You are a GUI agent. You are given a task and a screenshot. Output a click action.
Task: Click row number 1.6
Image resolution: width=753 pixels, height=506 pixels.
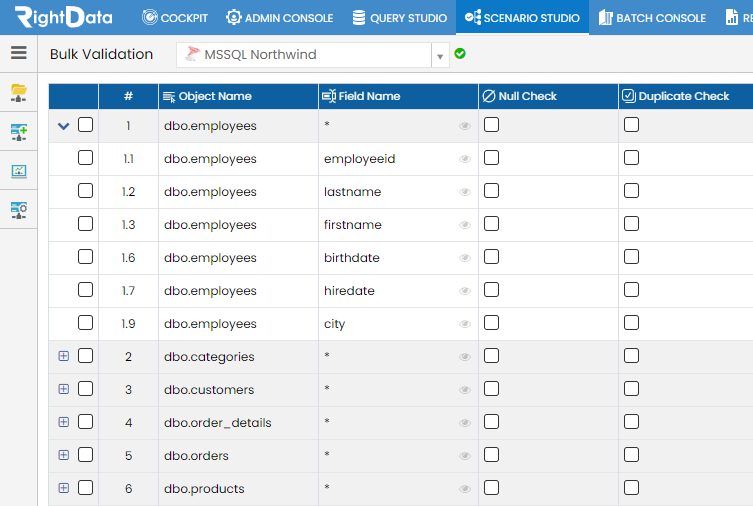pyautogui.click(x=128, y=258)
